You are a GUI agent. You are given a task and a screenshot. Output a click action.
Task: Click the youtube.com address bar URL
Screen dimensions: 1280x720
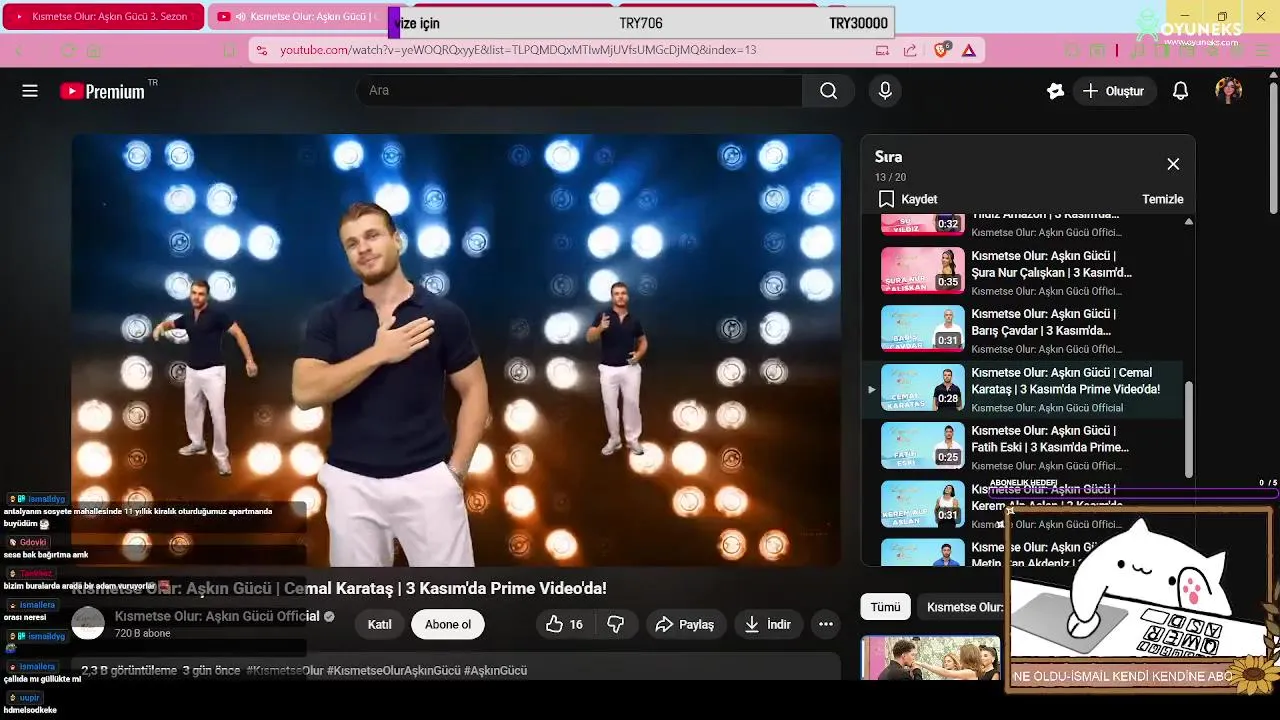[518, 50]
